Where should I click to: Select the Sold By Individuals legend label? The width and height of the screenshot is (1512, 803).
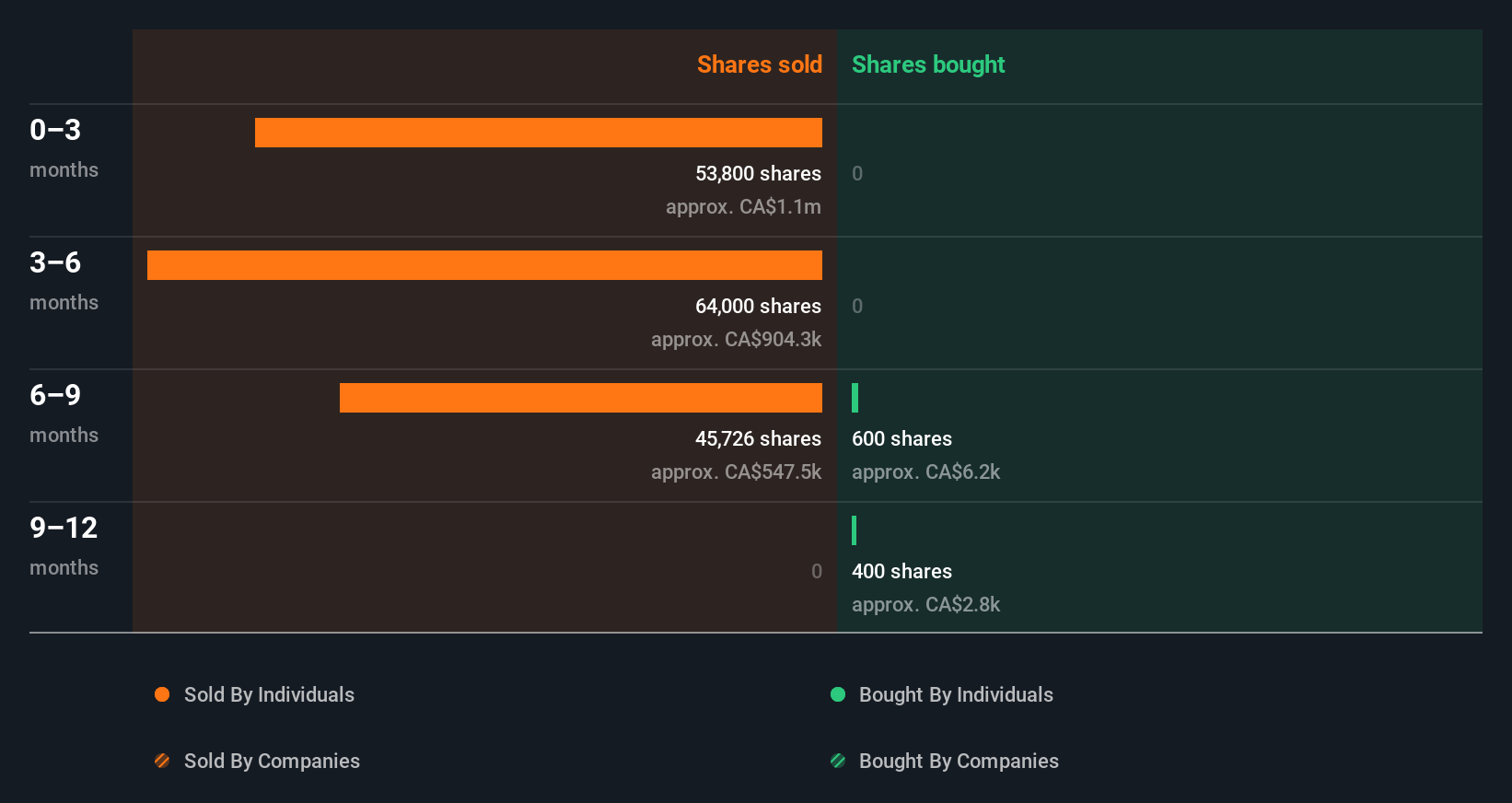[269, 695]
